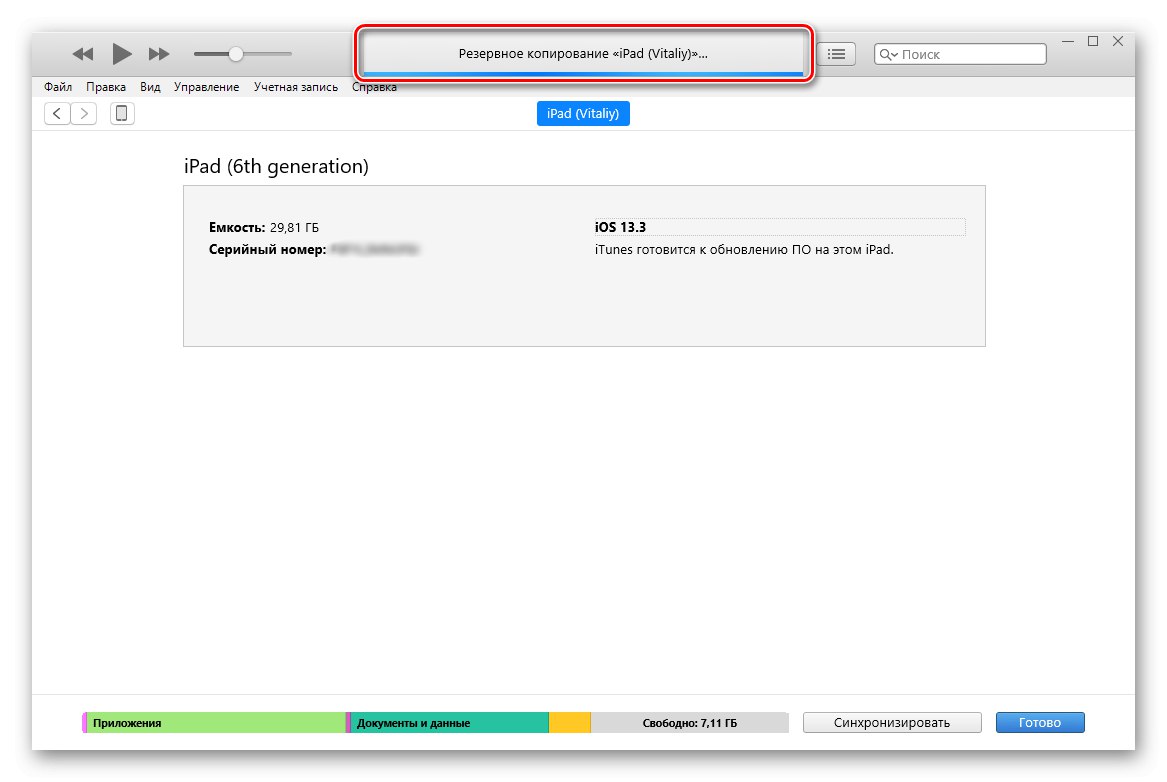Viewport: 1167px width, 782px height.
Task: Click the fast-forward next track icon
Action: (x=159, y=54)
